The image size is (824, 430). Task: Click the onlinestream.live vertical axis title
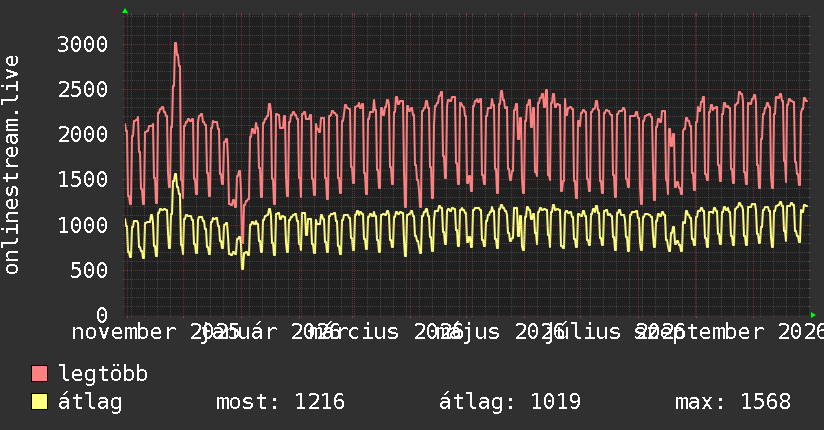coord(11,165)
